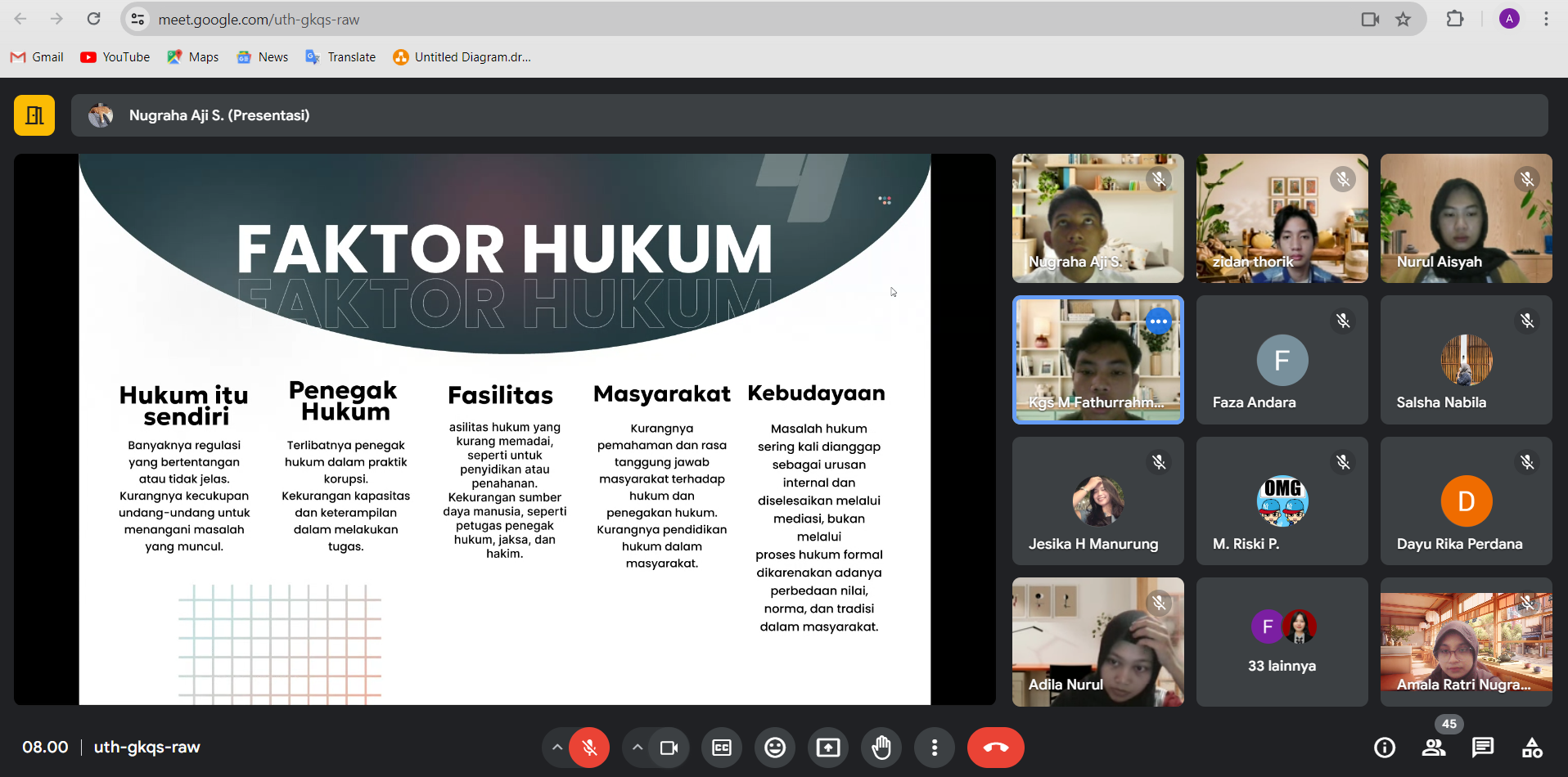Open options on Kgs M Fathurrahman tile
Image resolution: width=1568 pixels, height=777 pixels.
pyautogui.click(x=1158, y=321)
